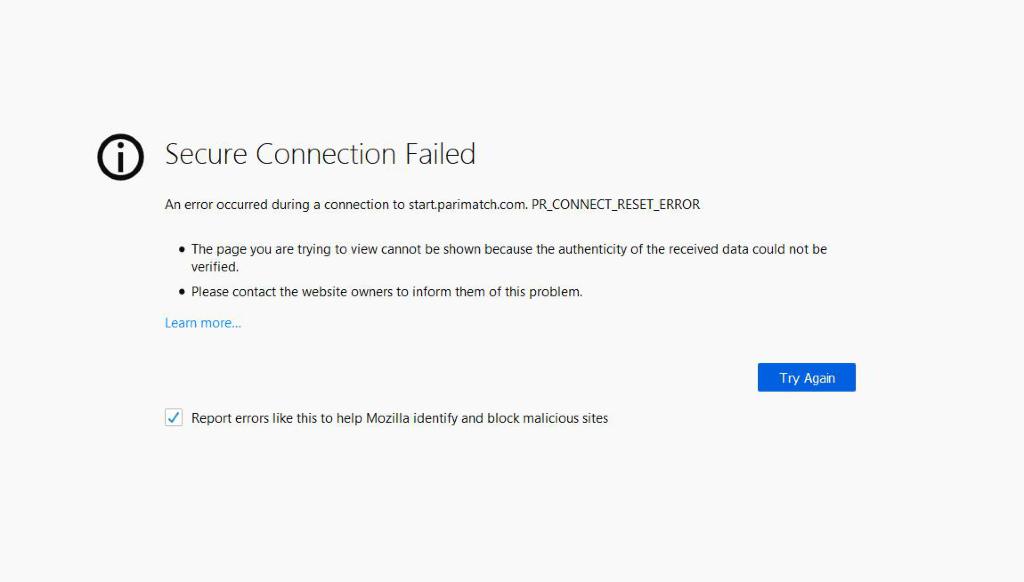
Task: Click the word "Mozilla" in checkbox label
Action: pyautogui.click(x=393, y=418)
